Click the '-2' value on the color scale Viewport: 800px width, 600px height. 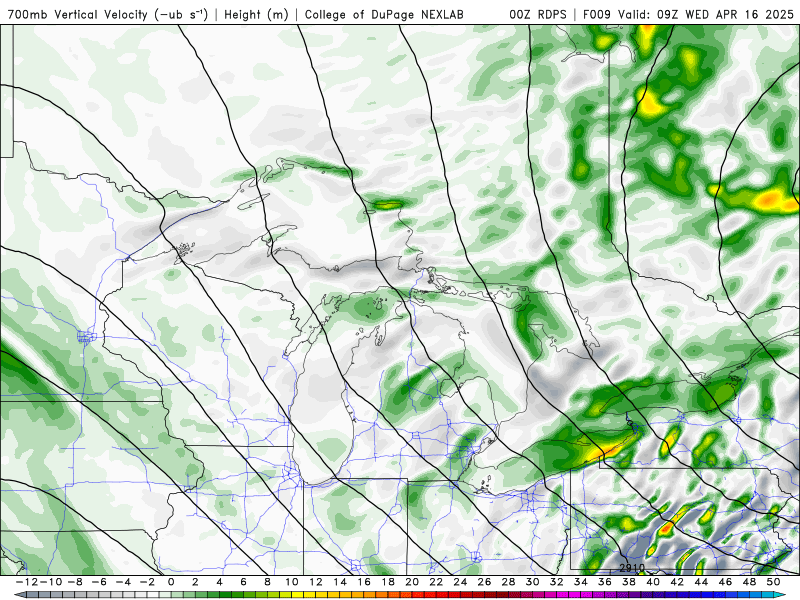click(147, 582)
